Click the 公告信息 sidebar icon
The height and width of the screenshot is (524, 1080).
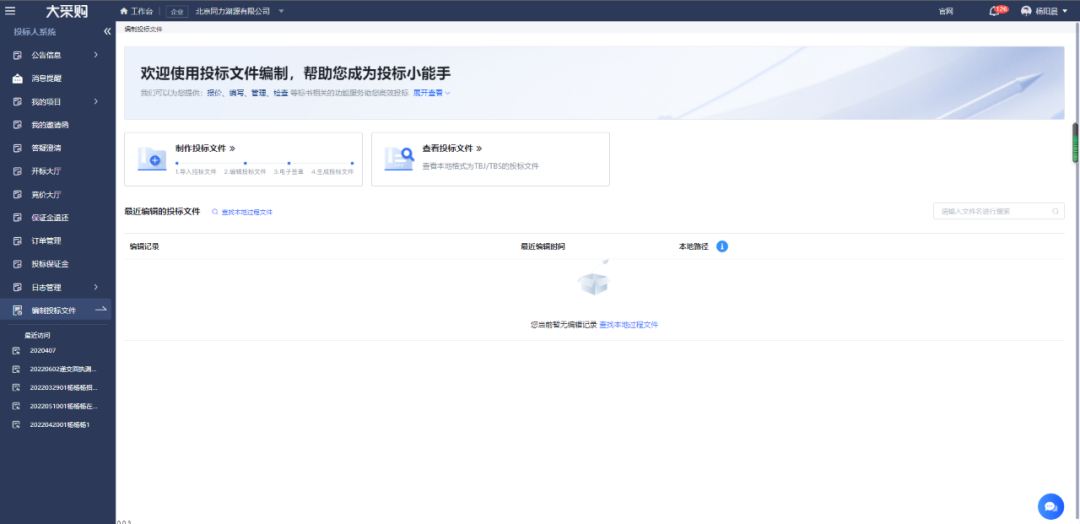[17, 55]
